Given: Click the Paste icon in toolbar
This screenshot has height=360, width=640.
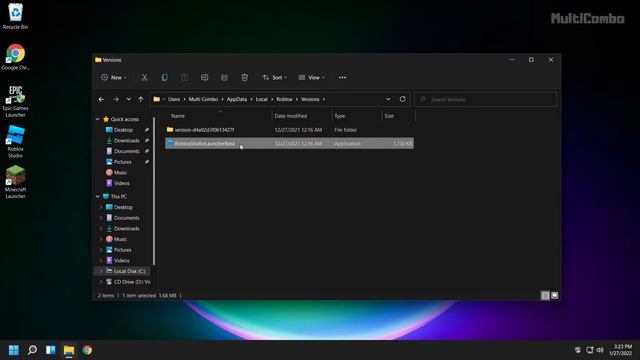Looking at the screenshot, I should click(x=184, y=78).
